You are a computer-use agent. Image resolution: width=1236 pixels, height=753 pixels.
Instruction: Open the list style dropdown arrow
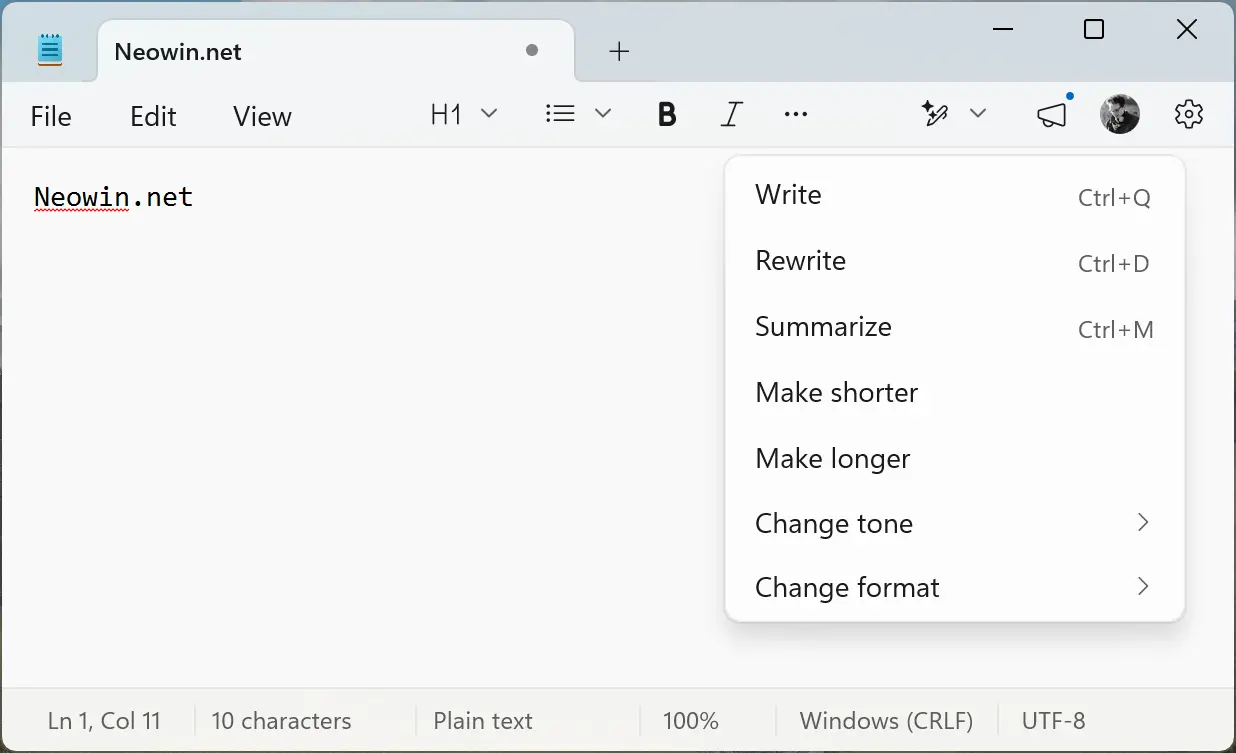click(603, 114)
